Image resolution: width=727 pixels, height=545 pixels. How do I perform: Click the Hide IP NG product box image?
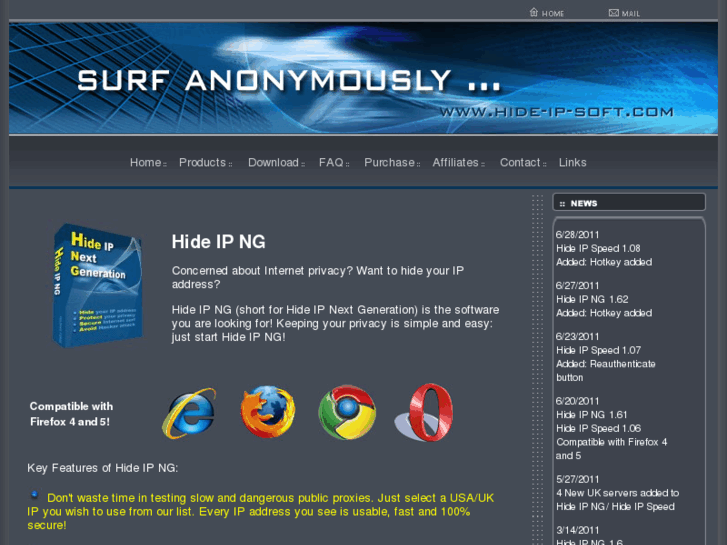pos(97,285)
